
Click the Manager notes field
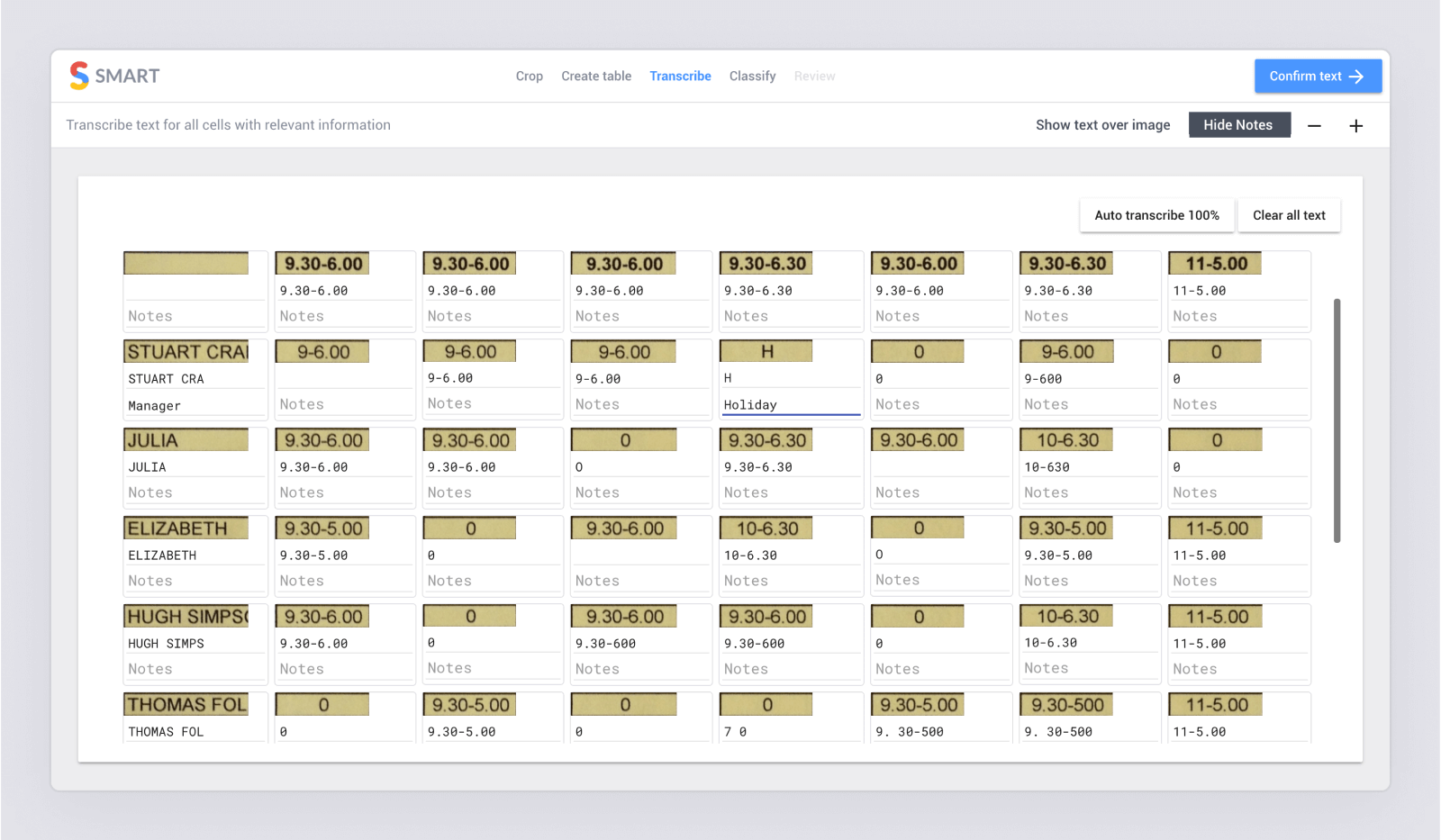pyautogui.click(x=194, y=406)
